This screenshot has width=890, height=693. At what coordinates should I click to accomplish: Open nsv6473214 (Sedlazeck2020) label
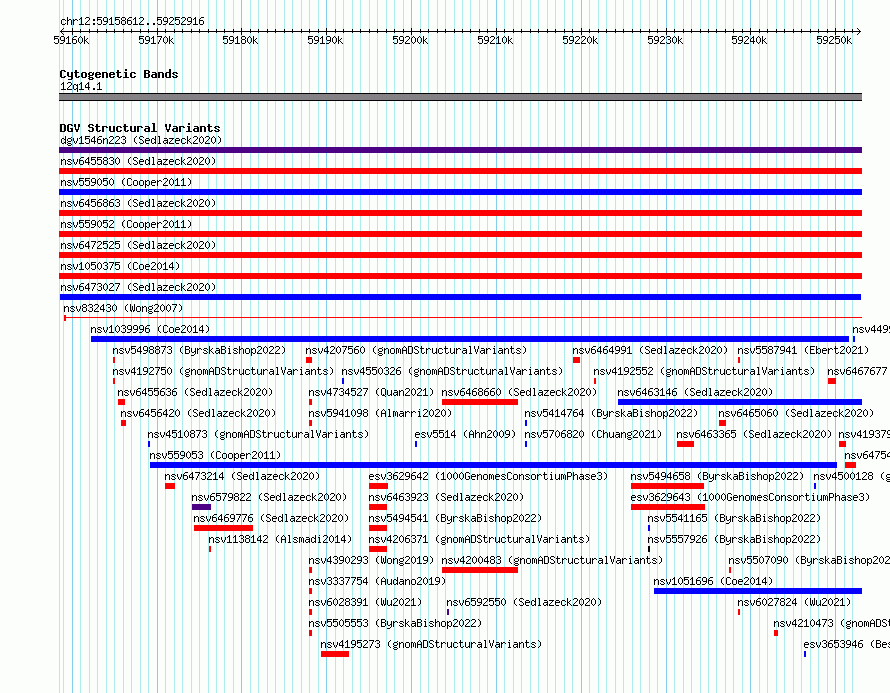coord(242,476)
